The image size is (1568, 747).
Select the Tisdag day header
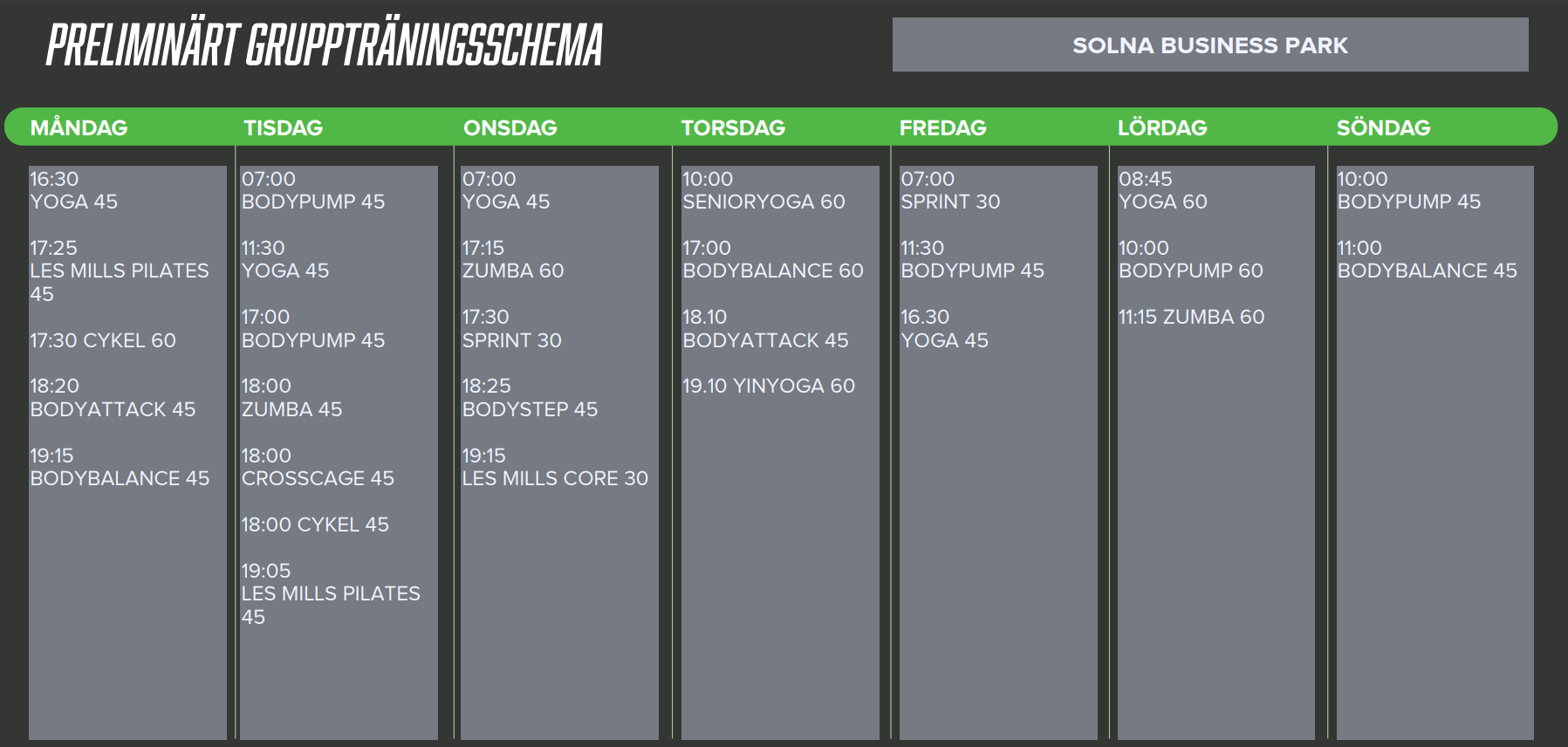[283, 127]
